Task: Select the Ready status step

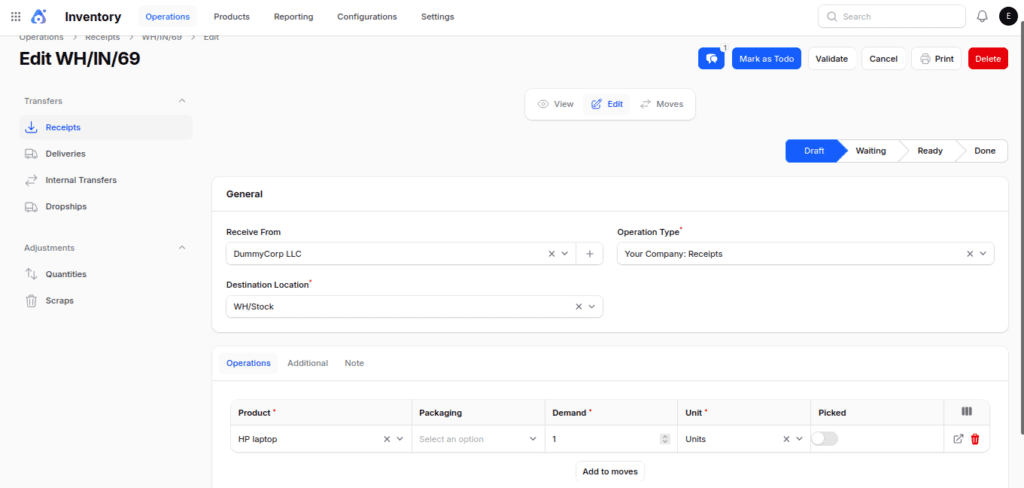Action: pos(930,151)
